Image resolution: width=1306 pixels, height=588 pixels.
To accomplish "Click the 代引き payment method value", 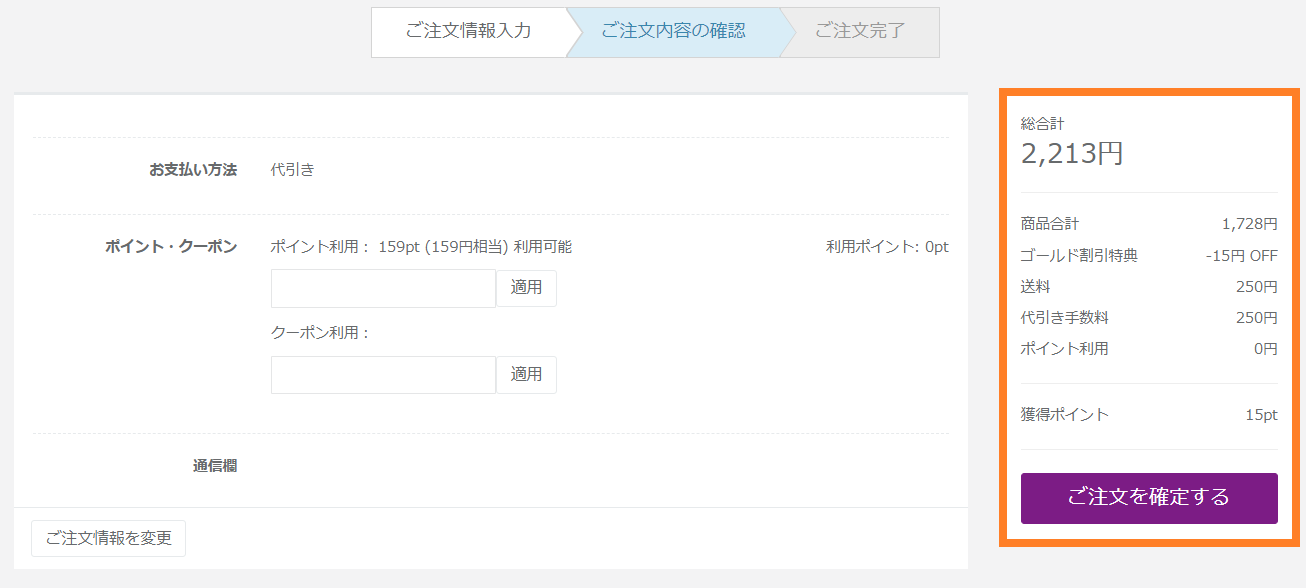I will (292, 170).
